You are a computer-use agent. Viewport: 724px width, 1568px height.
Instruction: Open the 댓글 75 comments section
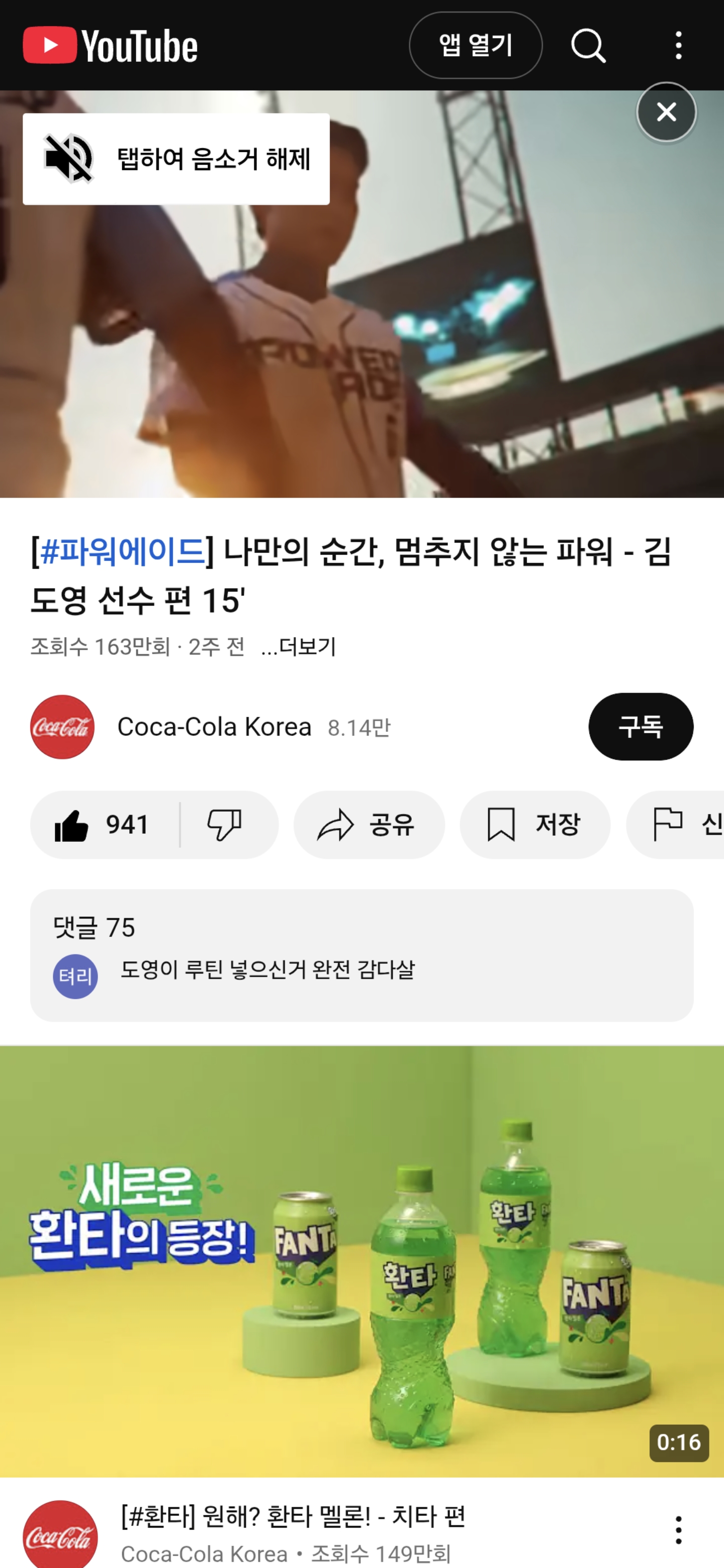[x=361, y=955]
